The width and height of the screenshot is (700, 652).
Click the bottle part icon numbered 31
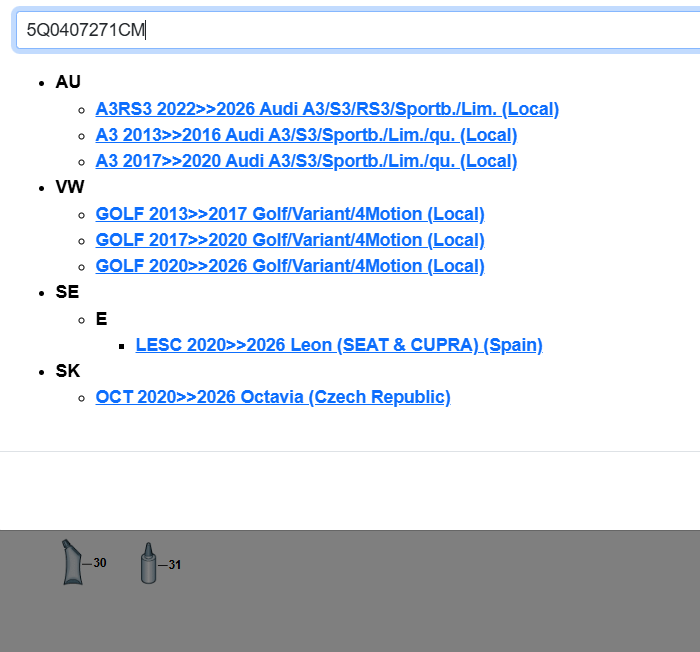148,564
